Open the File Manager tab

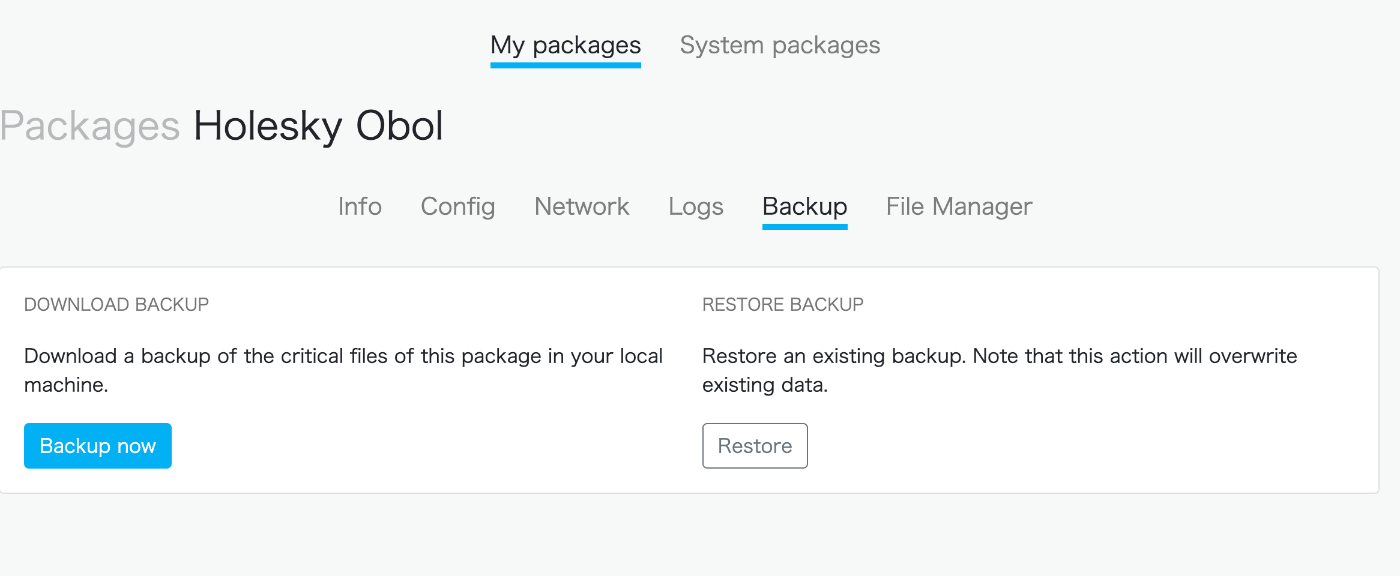pyautogui.click(x=959, y=206)
